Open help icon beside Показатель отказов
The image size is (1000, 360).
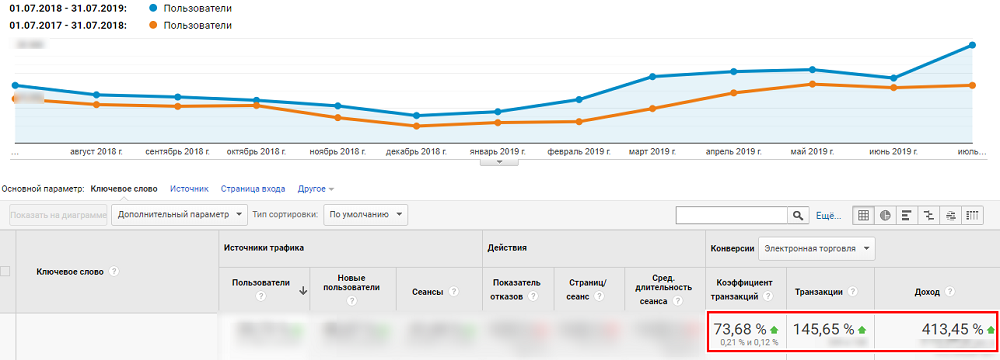tap(533, 296)
